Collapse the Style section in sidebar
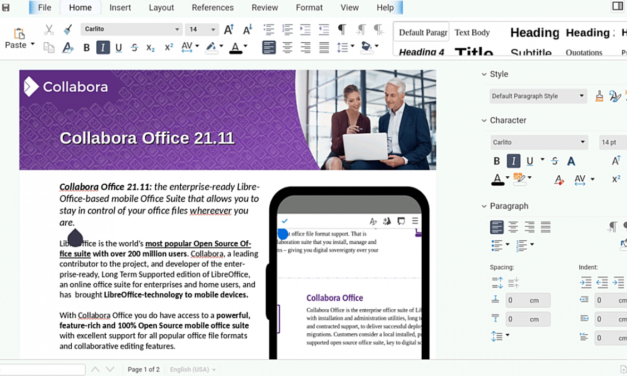This screenshot has height=376, width=627. click(484, 74)
